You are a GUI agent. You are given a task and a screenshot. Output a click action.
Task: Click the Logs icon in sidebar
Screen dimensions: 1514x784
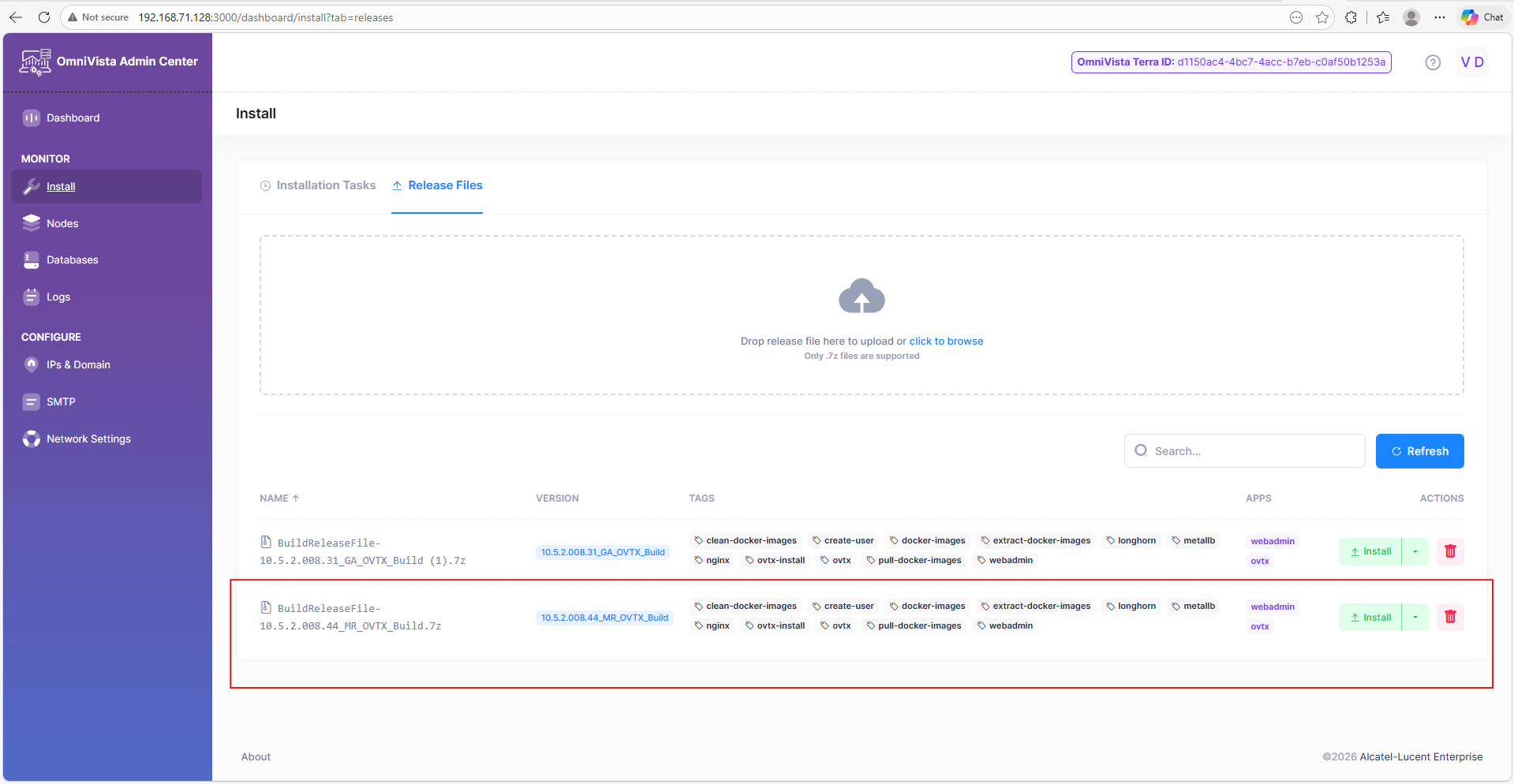coord(32,297)
